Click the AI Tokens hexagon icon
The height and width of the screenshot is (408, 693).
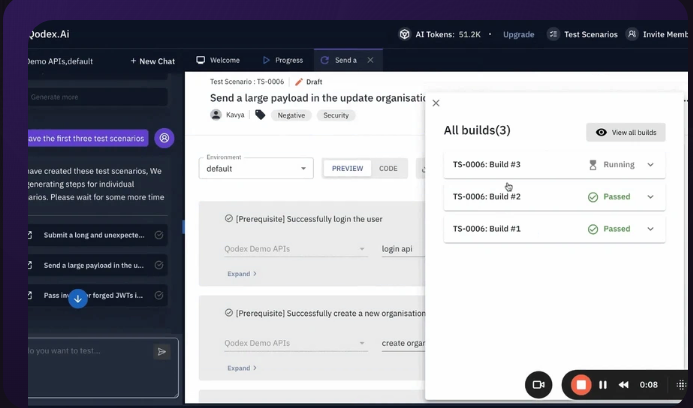coord(404,34)
